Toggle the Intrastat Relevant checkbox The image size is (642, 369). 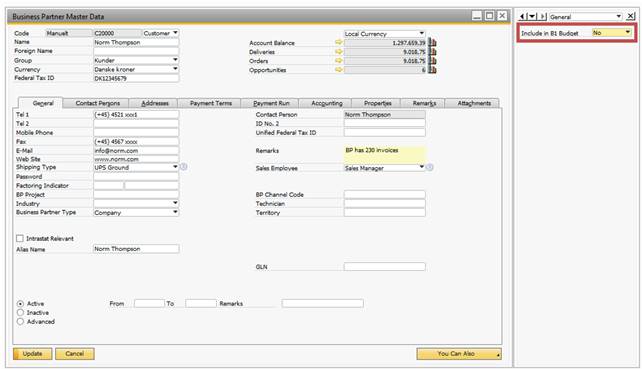click(x=20, y=238)
